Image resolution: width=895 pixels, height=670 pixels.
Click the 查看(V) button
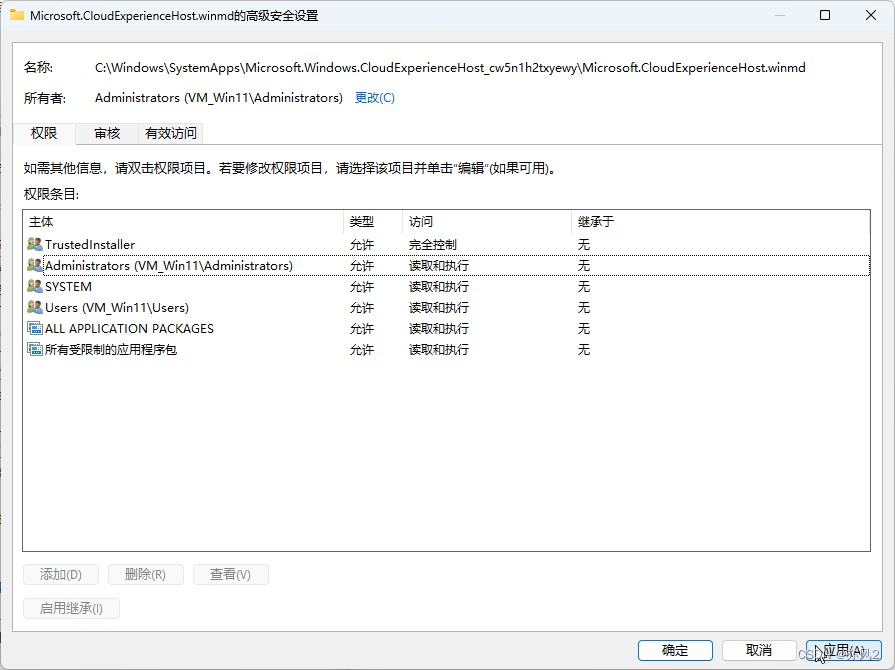pyautogui.click(x=231, y=574)
